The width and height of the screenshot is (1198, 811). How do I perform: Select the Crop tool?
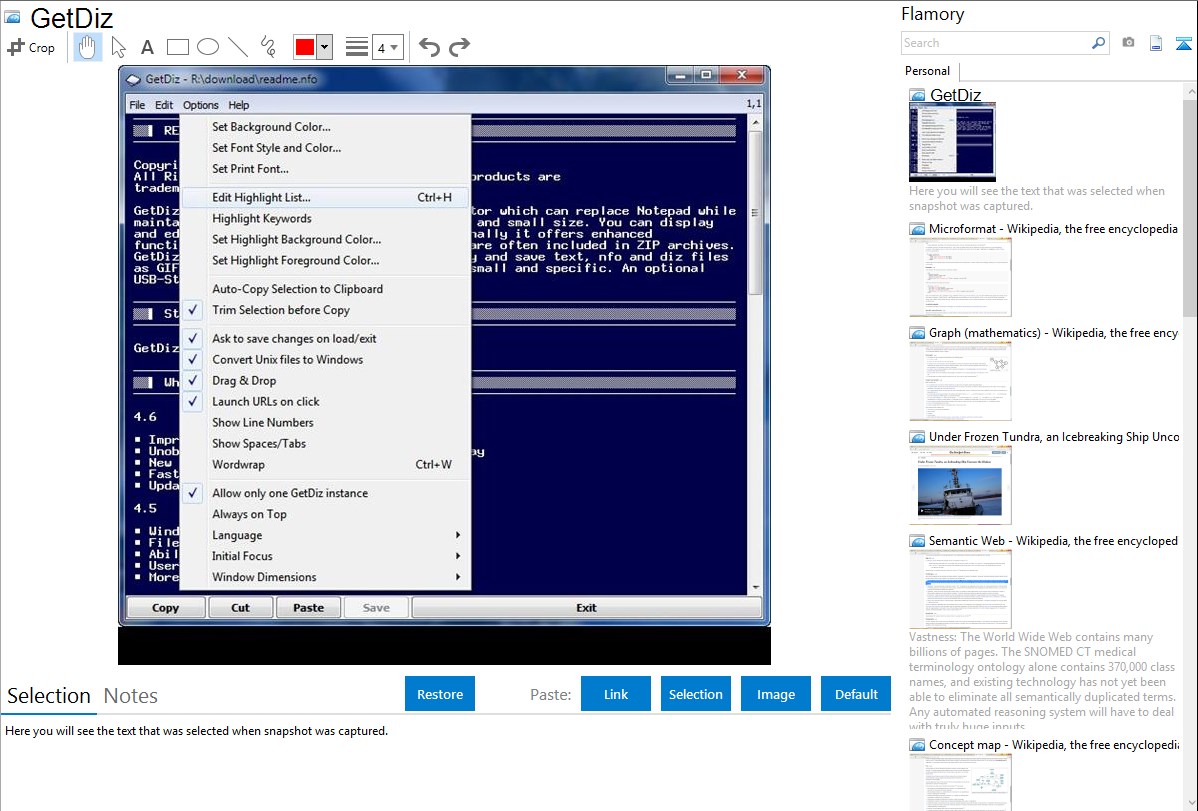click(31, 47)
